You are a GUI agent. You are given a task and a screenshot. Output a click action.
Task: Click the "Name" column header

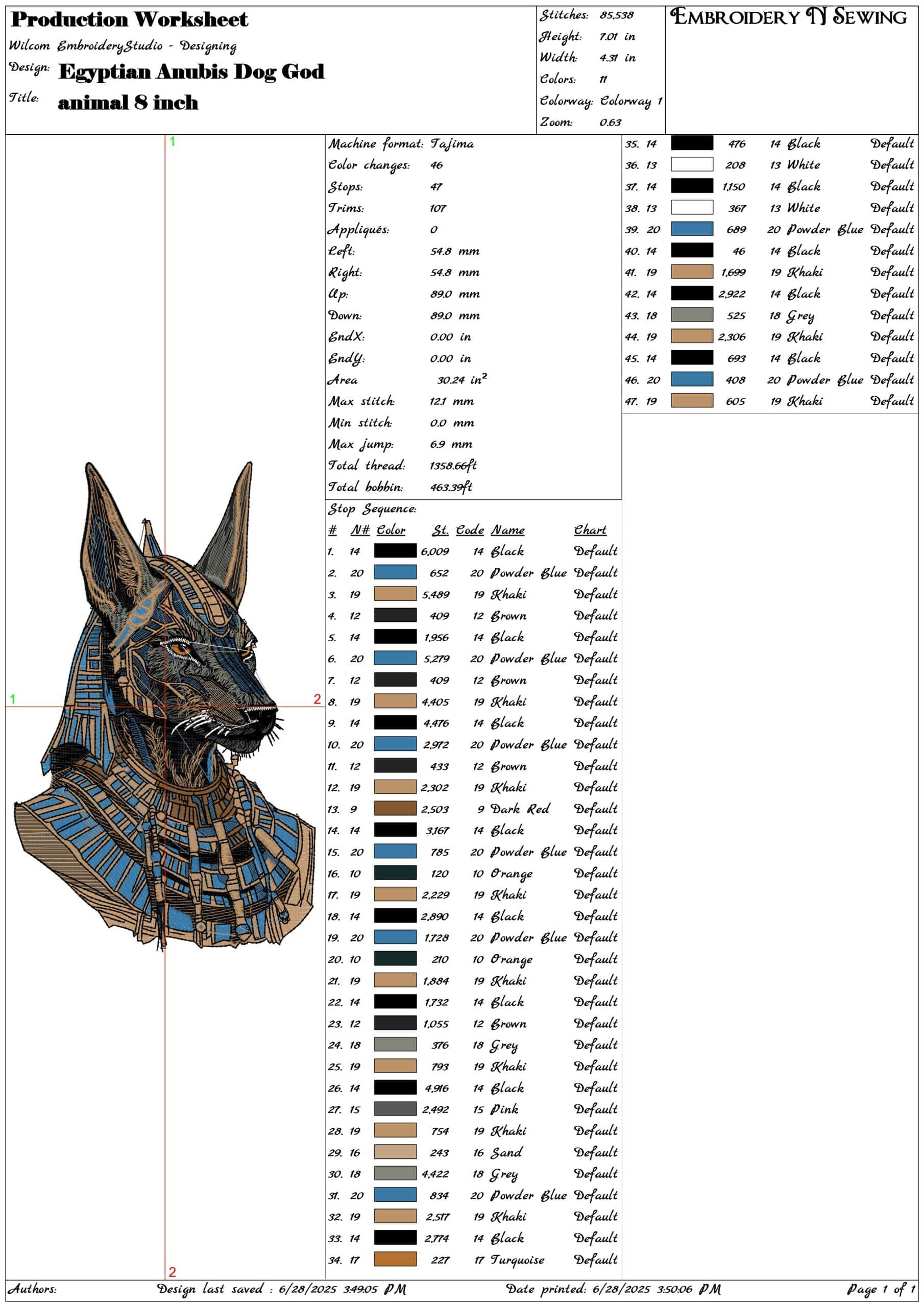(508, 530)
